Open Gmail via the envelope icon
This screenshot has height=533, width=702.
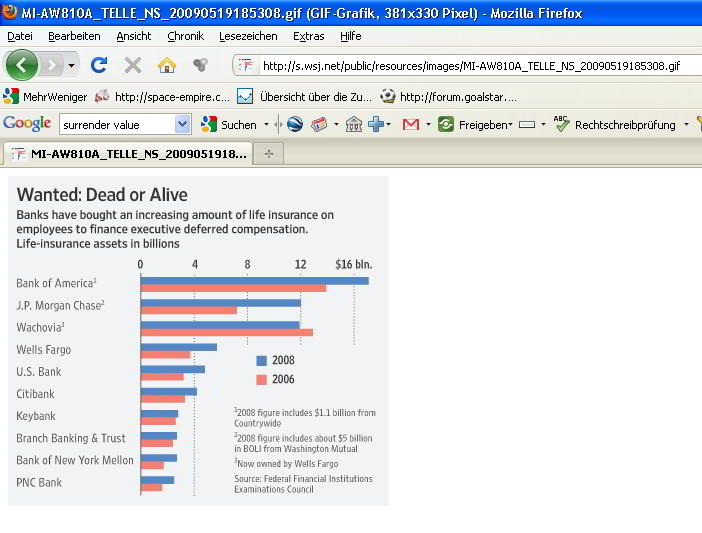[x=411, y=124]
